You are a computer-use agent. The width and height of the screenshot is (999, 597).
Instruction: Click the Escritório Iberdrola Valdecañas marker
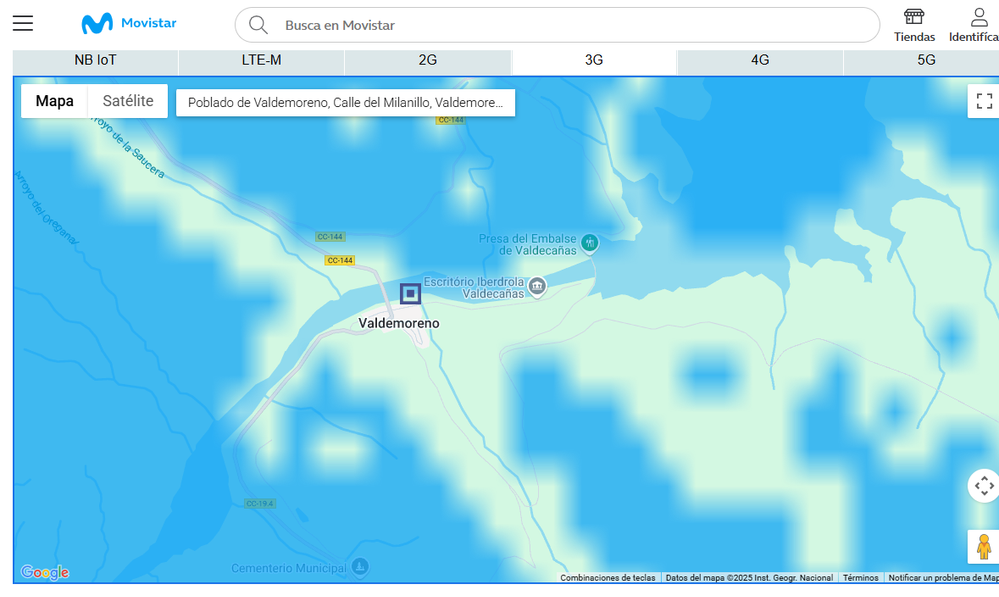pos(537,287)
